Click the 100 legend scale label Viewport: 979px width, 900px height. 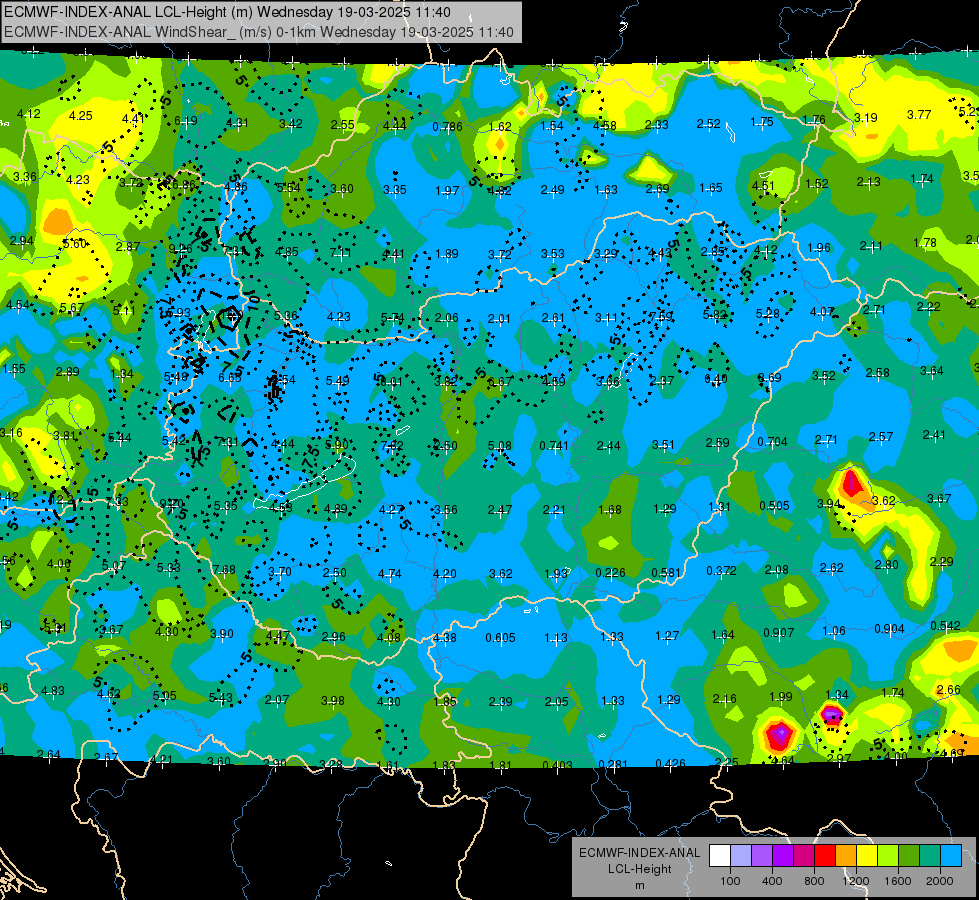730,881
